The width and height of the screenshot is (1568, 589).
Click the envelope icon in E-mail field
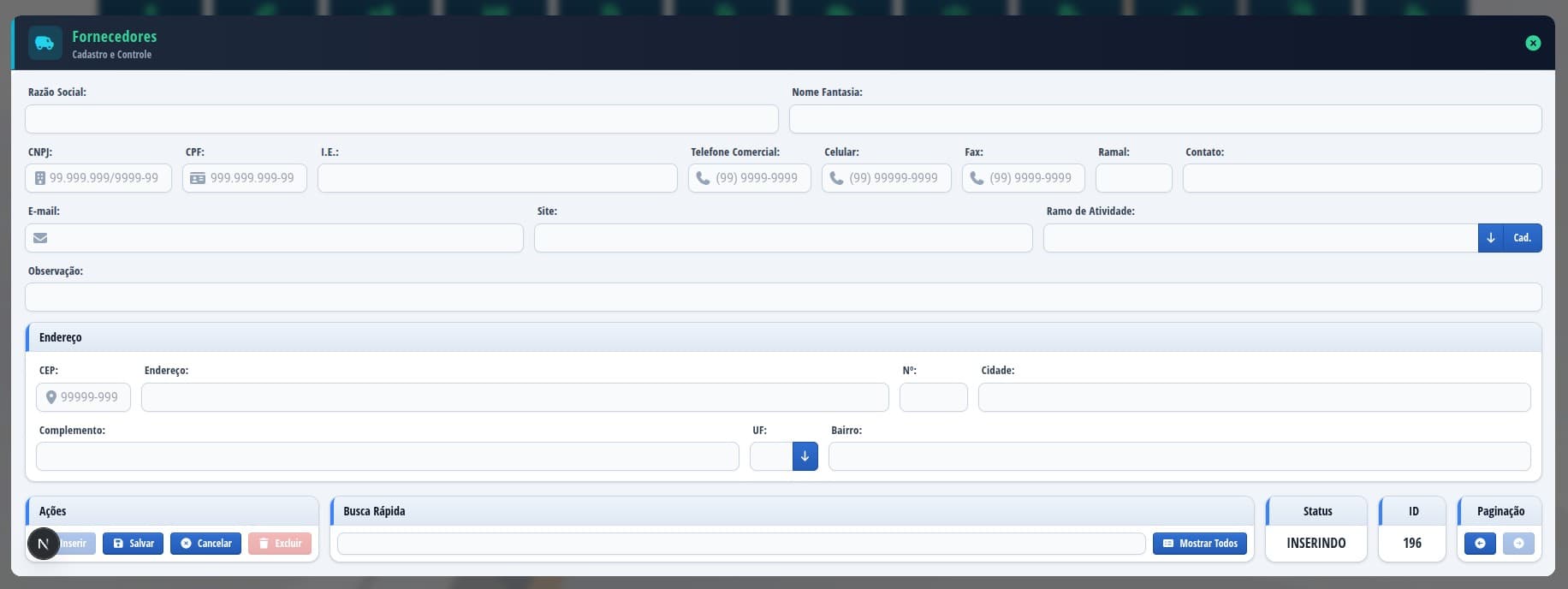[40, 238]
